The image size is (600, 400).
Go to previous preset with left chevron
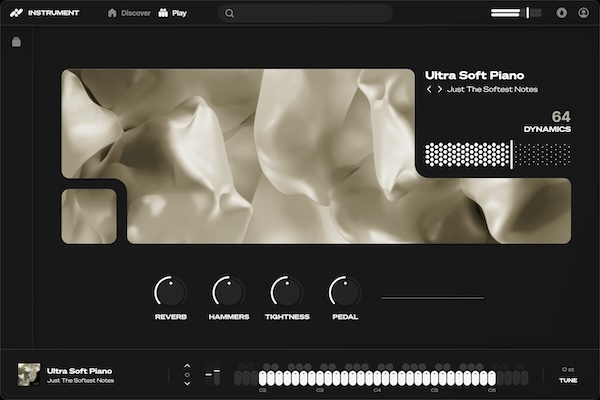click(x=429, y=90)
